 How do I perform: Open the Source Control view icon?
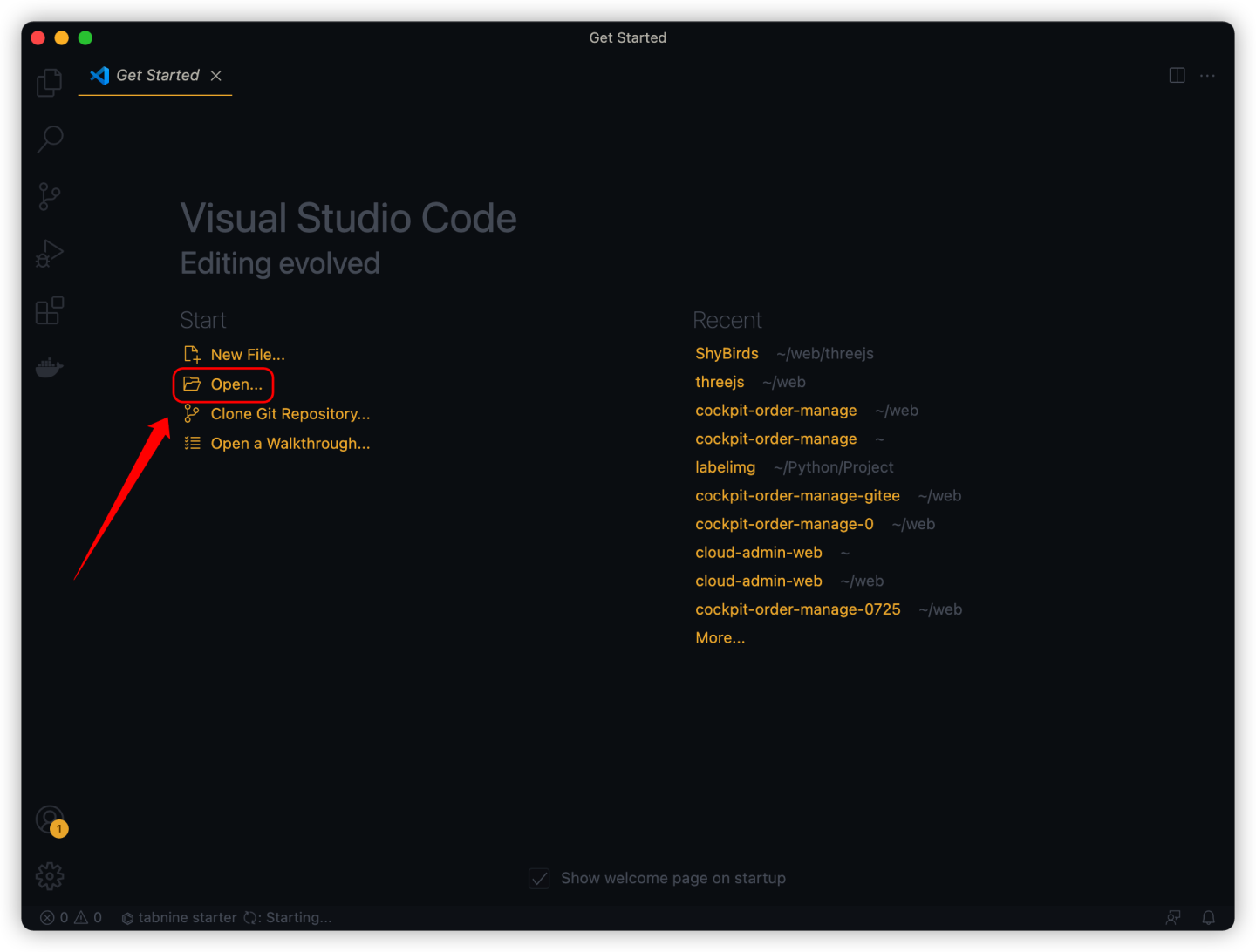(50, 196)
